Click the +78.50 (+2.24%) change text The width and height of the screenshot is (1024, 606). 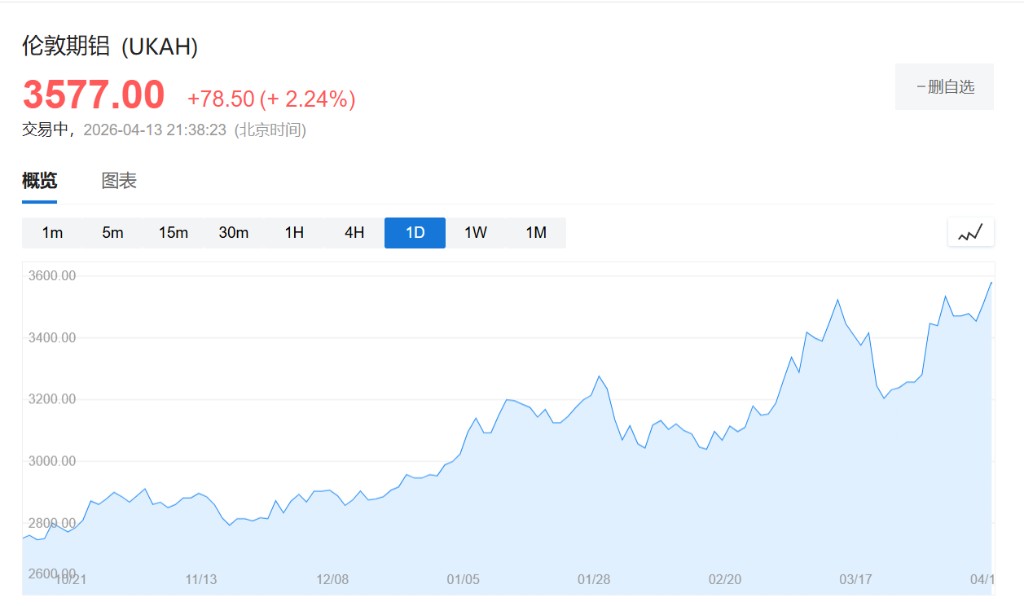271,99
